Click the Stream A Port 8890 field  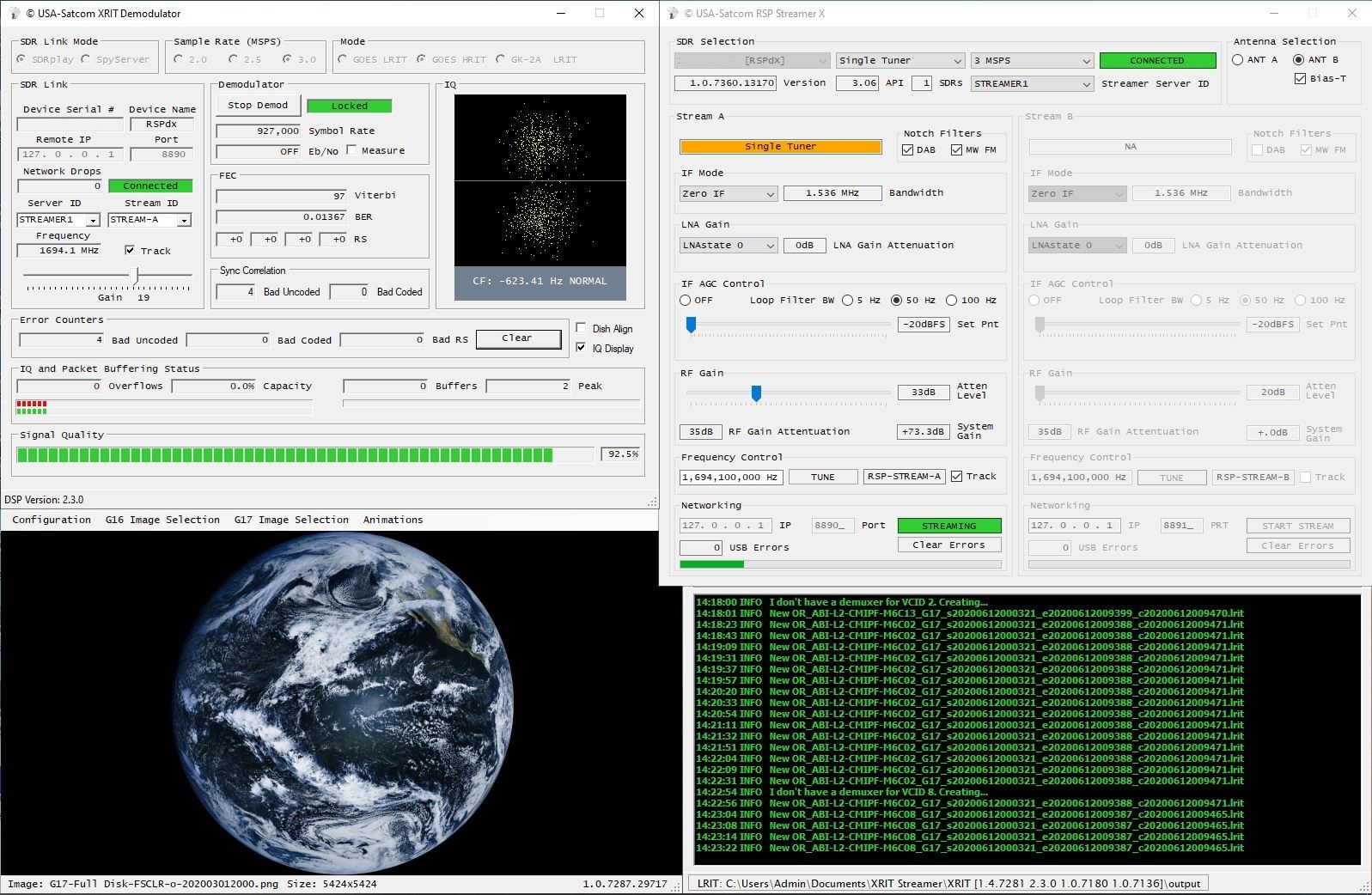point(832,525)
